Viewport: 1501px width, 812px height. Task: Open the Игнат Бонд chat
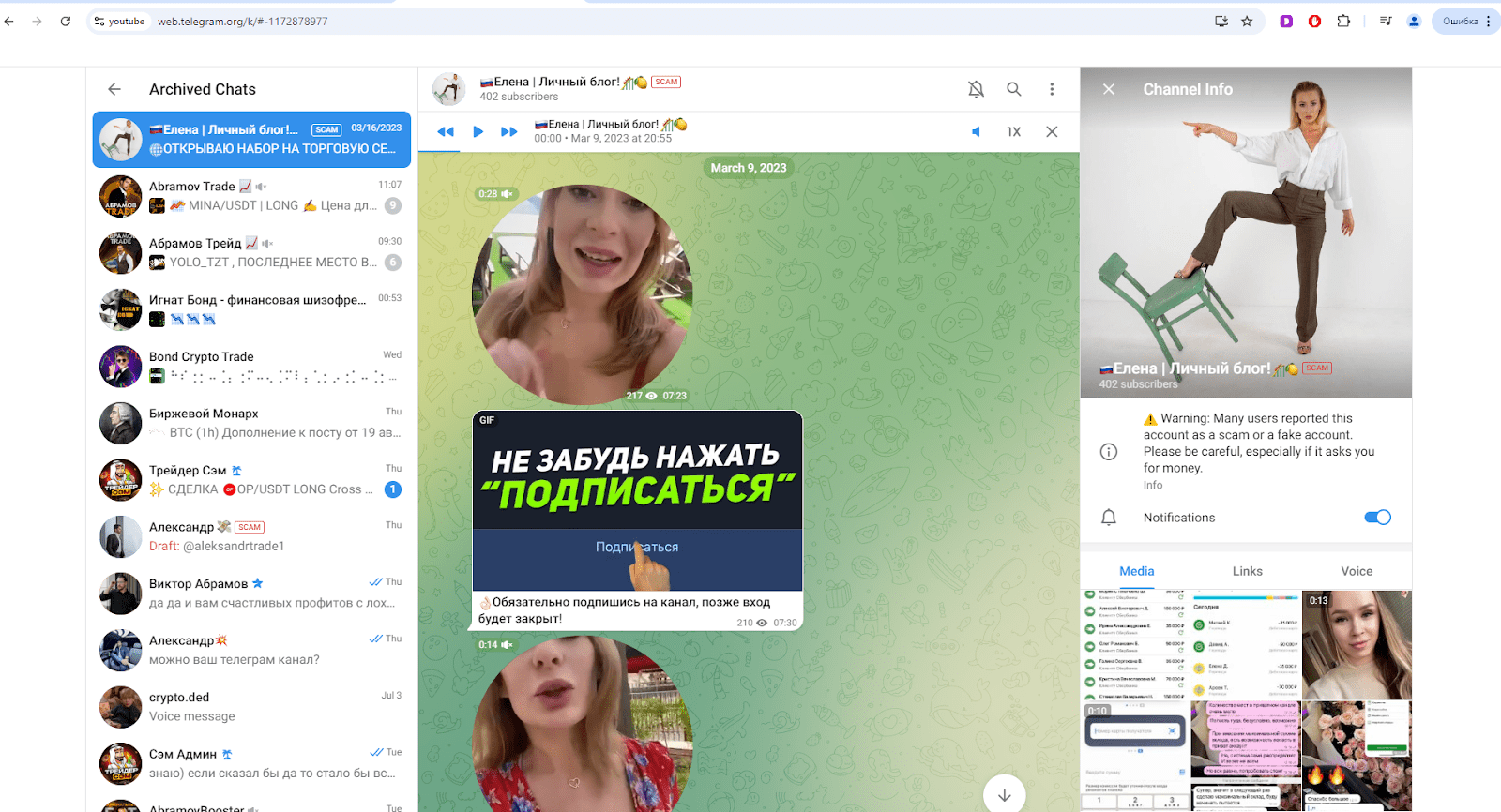[x=251, y=309]
